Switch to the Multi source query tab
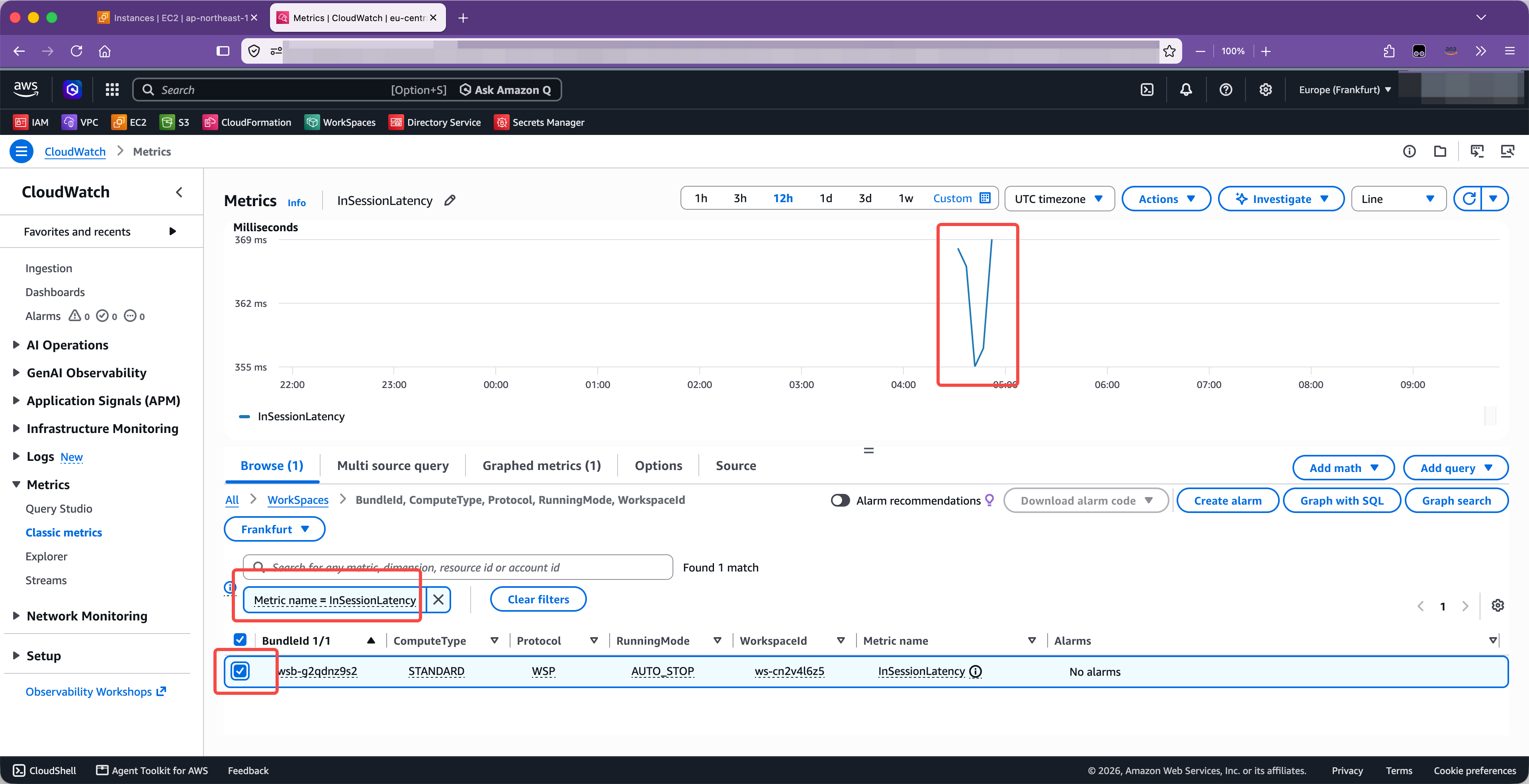Viewport: 1529px width, 784px height. coord(392,466)
